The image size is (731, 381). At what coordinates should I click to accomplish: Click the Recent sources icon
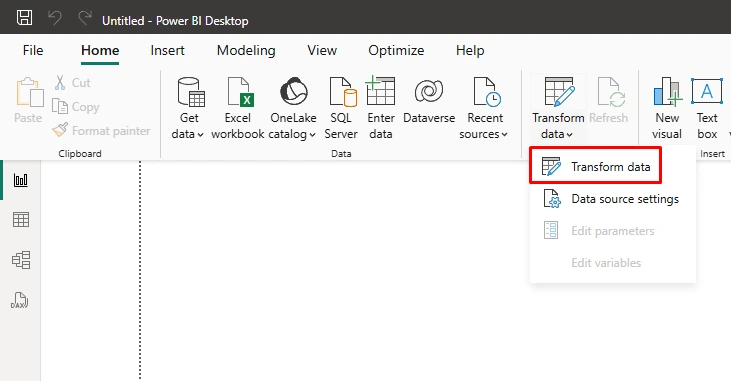[x=486, y=92]
